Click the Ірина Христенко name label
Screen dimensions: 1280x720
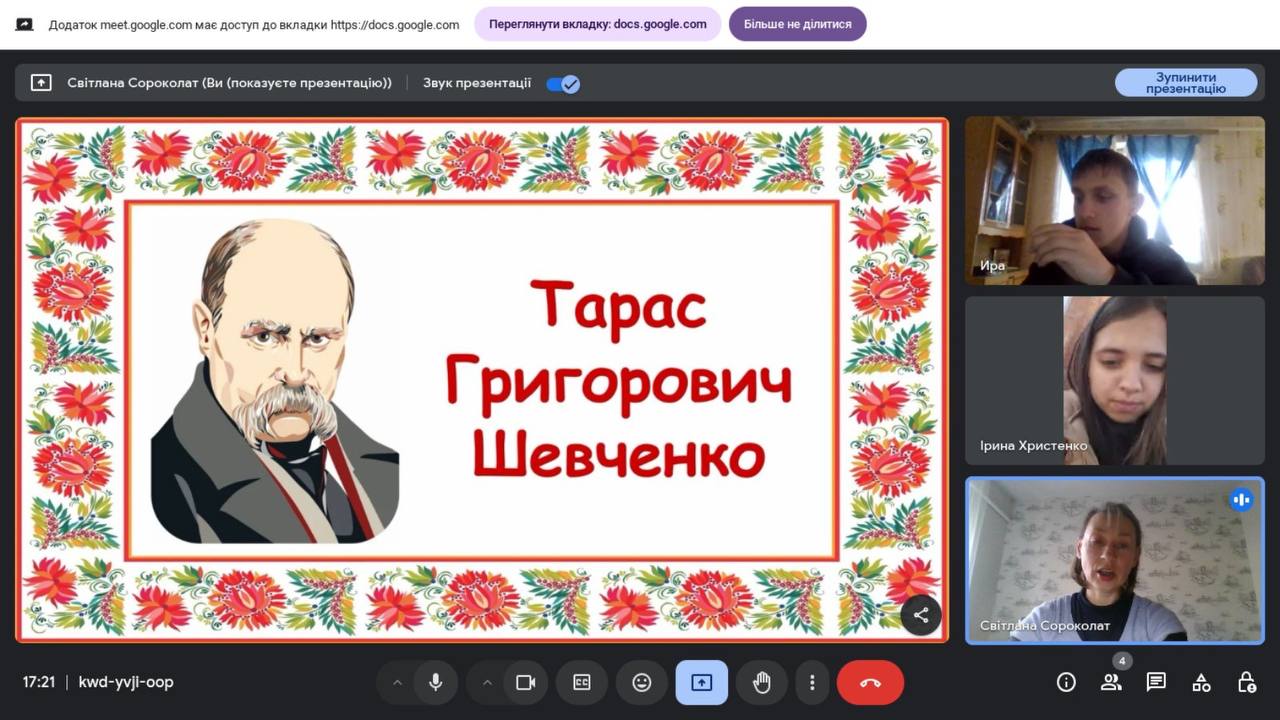[x=1034, y=446]
